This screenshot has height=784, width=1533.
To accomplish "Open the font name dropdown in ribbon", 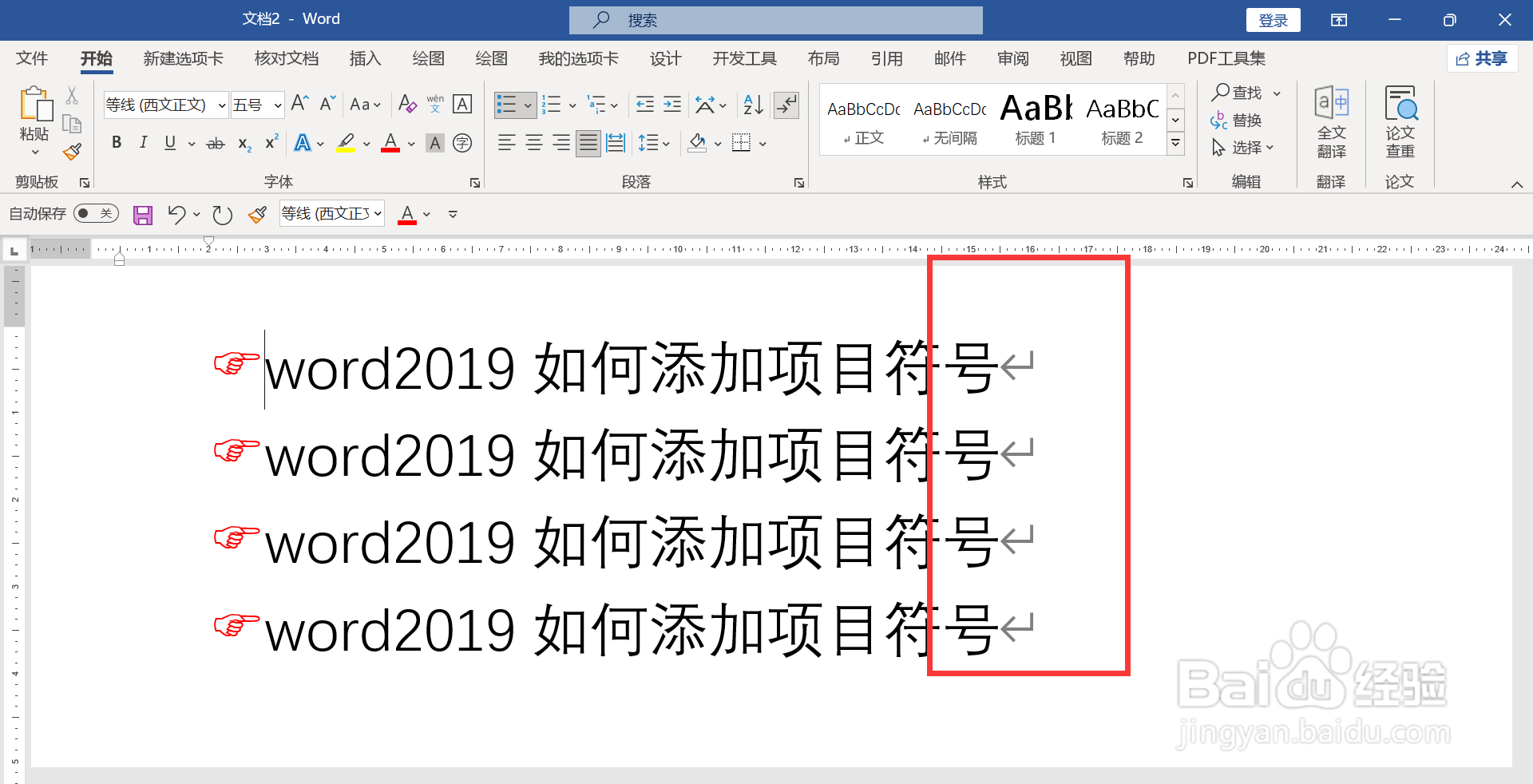I will tap(221, 105).
